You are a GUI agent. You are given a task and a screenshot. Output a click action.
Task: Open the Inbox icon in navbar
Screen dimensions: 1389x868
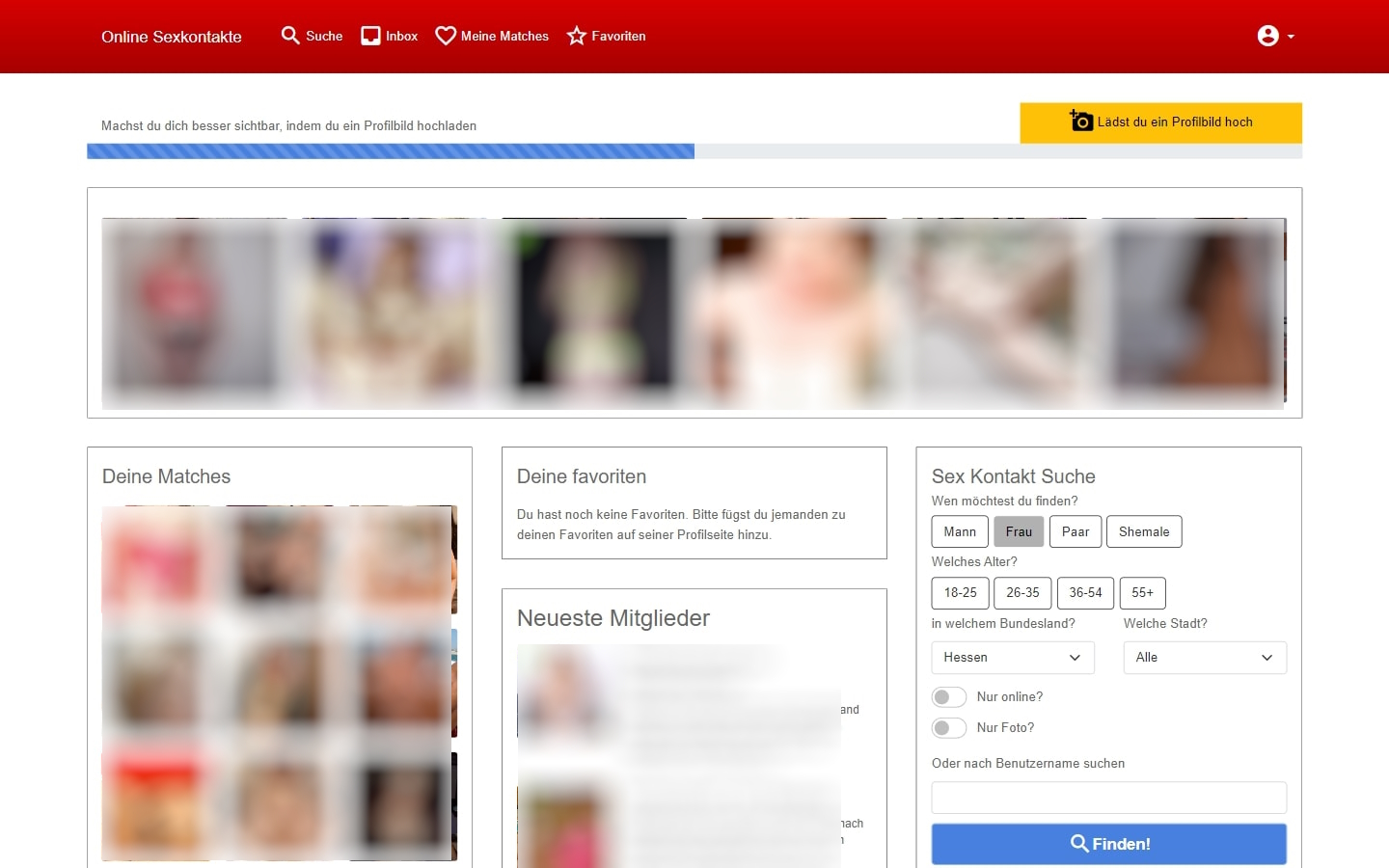tap(370, 36)
